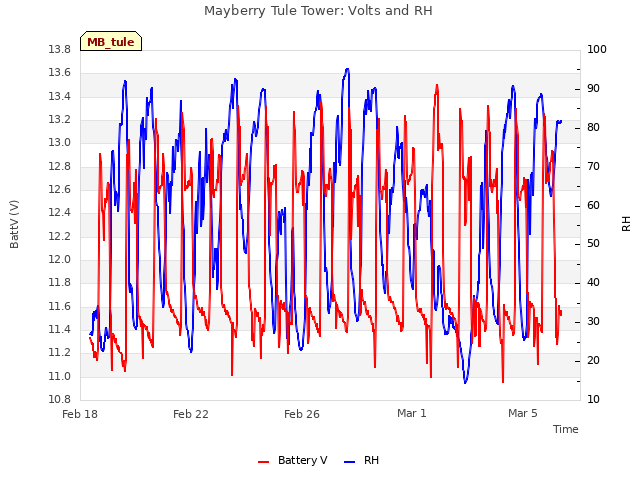This screenshot has height=480, width=640.
Task: Click the red Battery V legend swatch
Action: click(x=264, y=462)
